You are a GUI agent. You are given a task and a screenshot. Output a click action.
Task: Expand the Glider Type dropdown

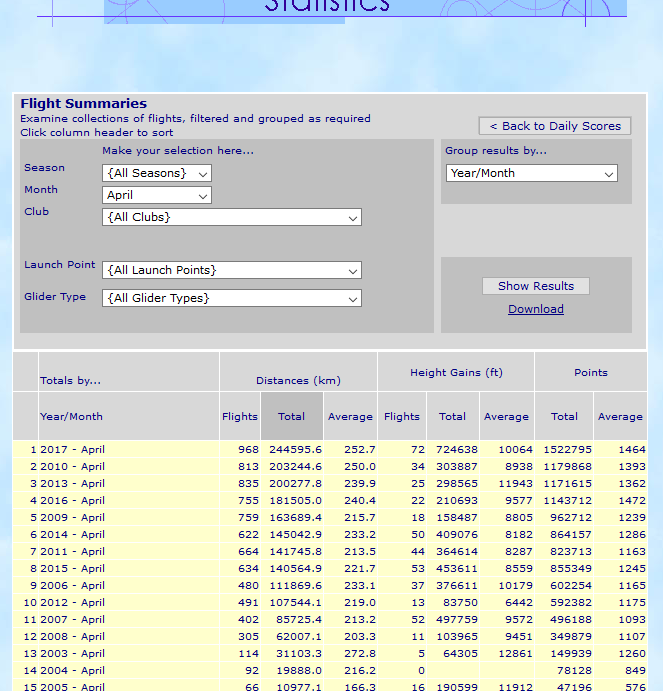tap(231, 298)
